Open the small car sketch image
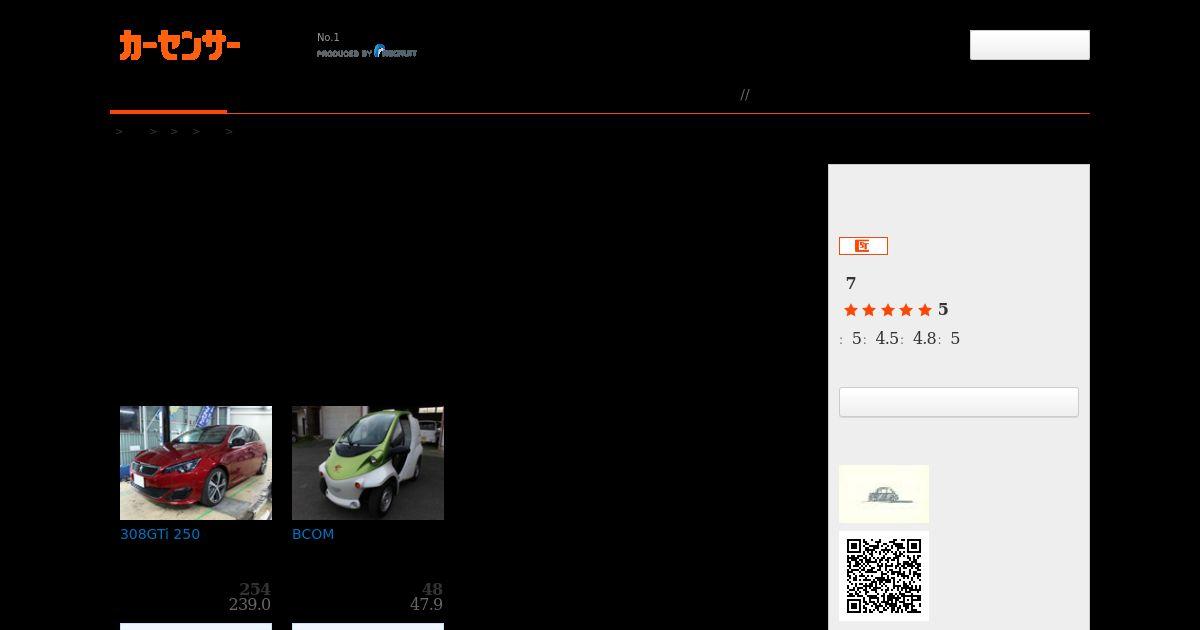Screen dimensions: 1200x630 [884, 494]
